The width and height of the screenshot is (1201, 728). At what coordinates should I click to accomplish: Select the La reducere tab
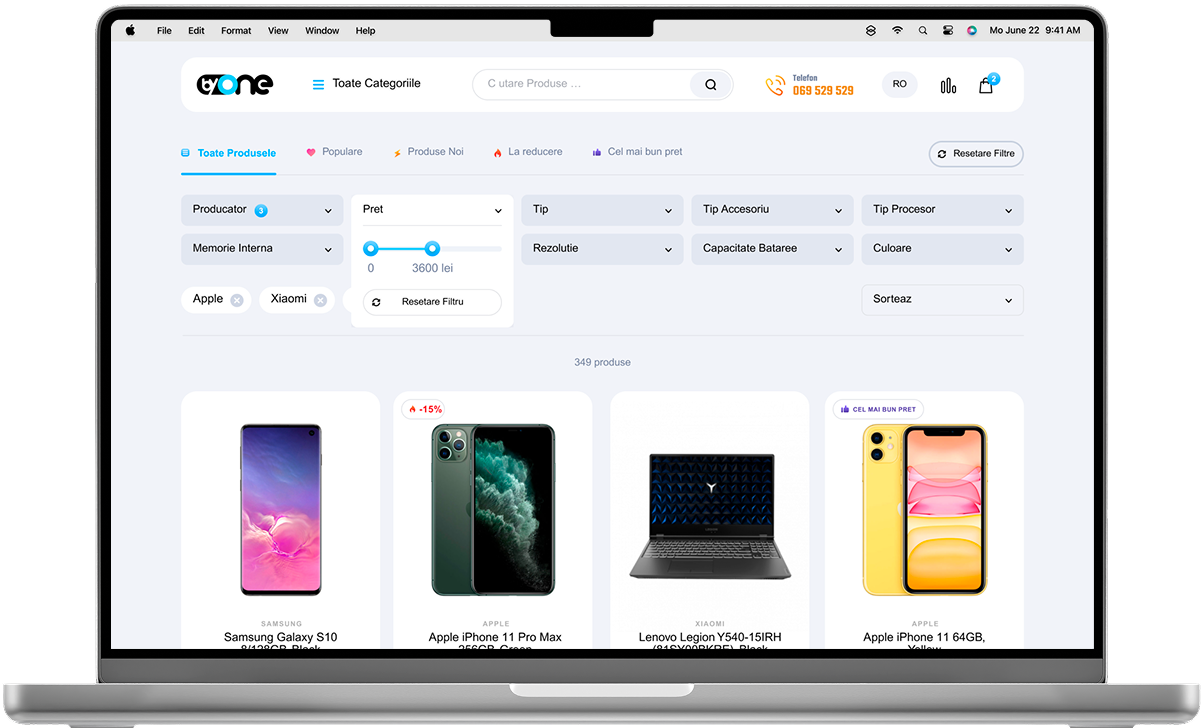[528, 152]
